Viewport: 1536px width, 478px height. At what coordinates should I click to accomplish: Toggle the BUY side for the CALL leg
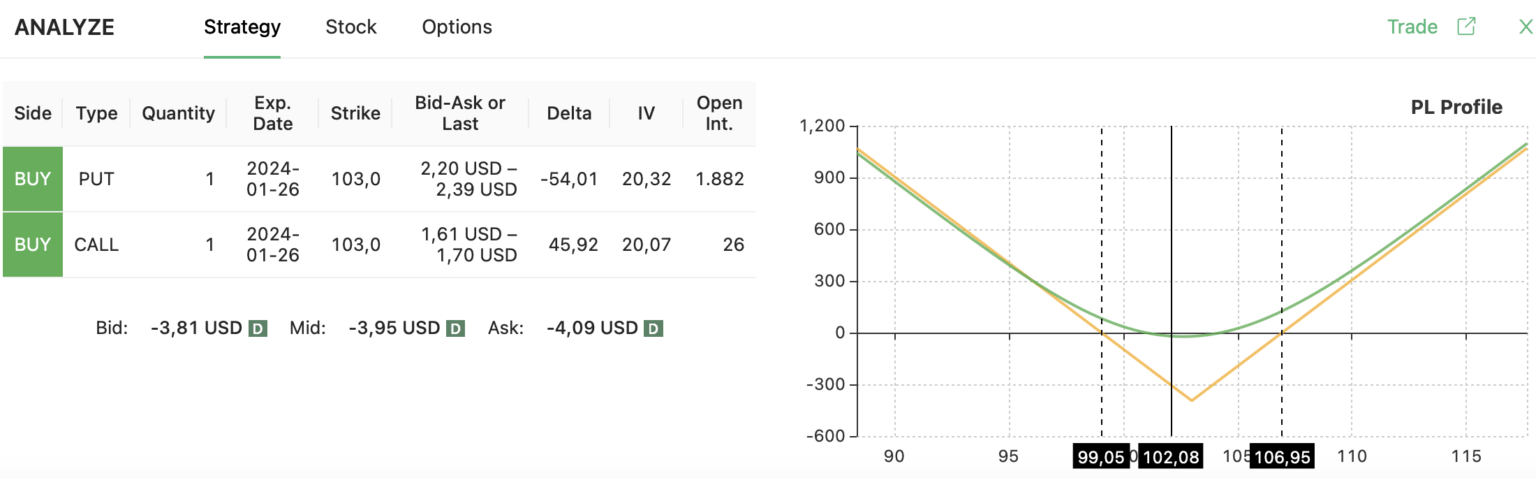point(33,244)
